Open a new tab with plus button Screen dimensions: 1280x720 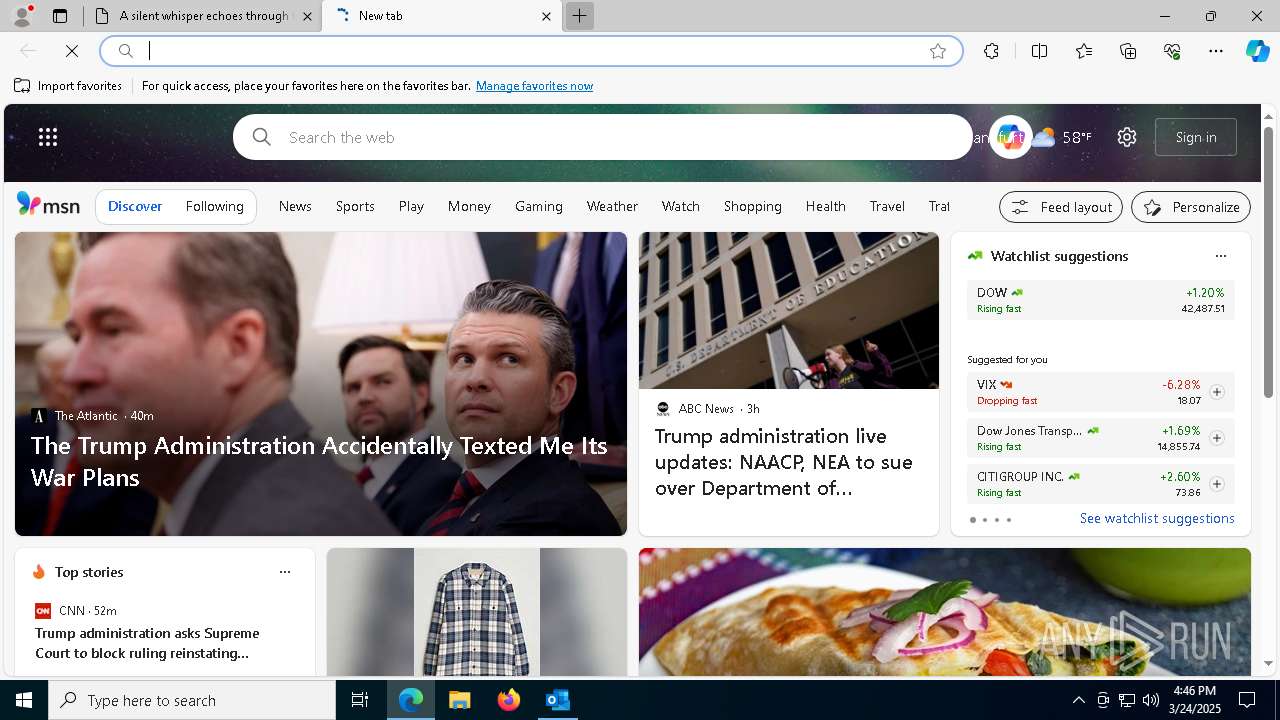(x=579, y=16)
